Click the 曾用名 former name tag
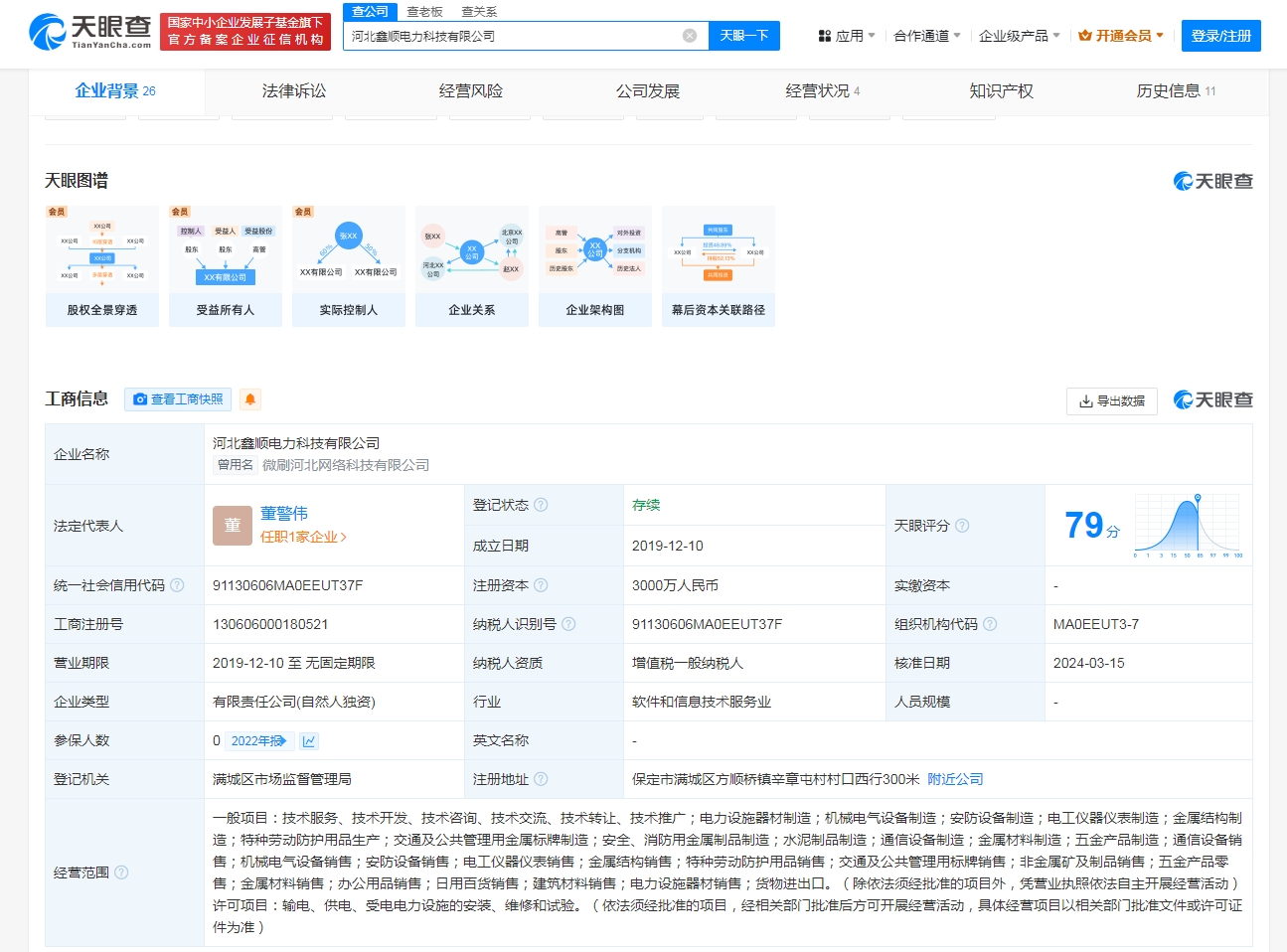Viewport: 1287px width, 952px height. tap(236, 465)
